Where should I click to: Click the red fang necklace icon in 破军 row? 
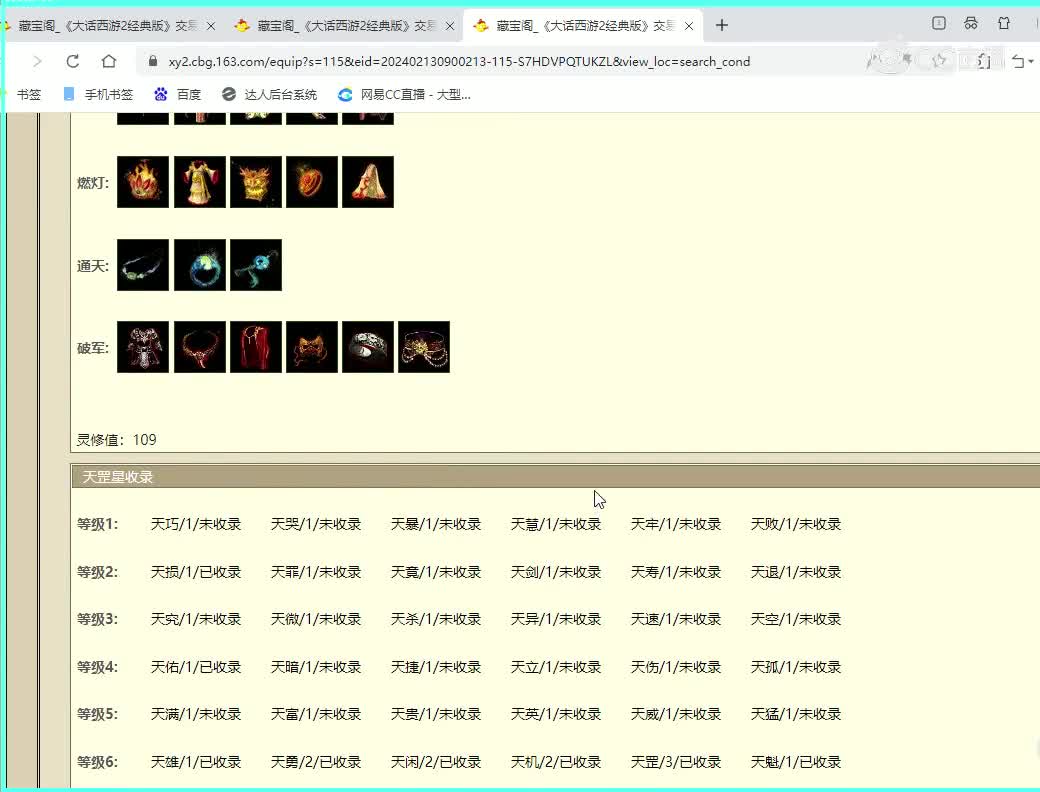click(200, 347)
